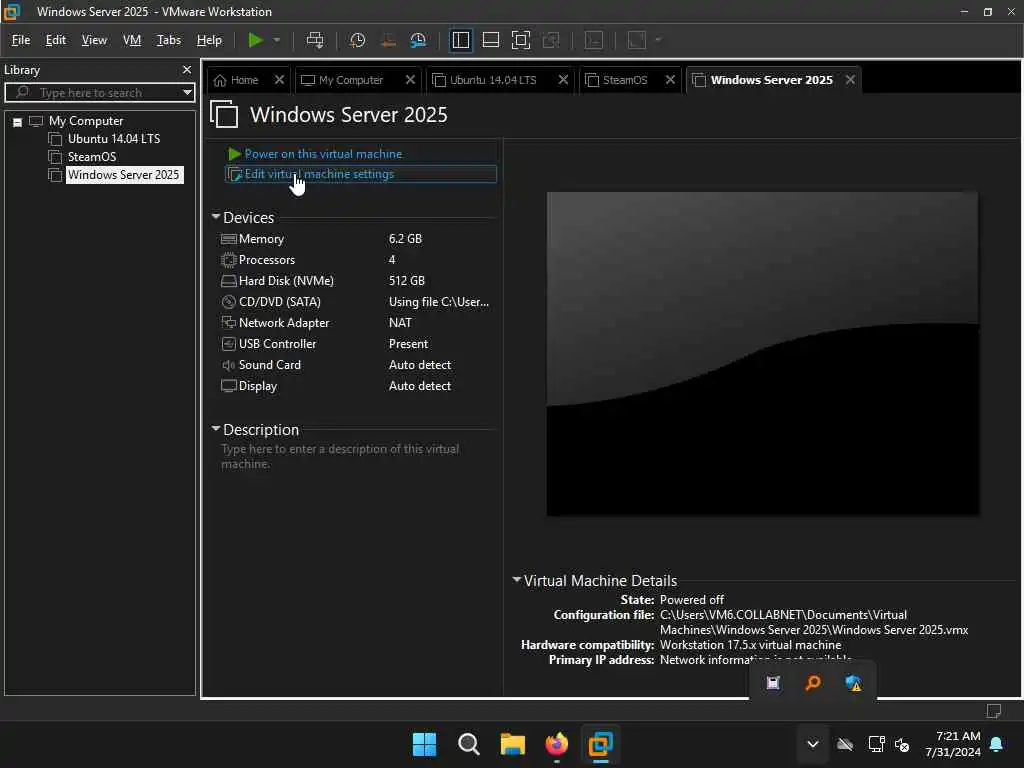Click the Processors device icon
The image size is (1024, 768).
[229, 260]
